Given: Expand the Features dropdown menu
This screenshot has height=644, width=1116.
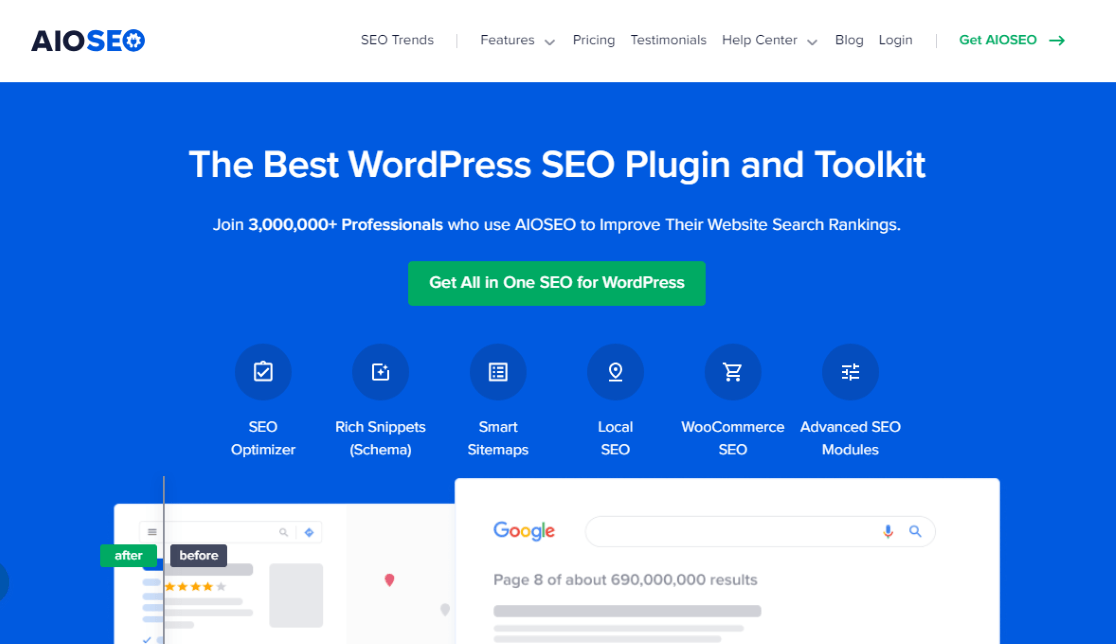Looking at the screenshot, I should coord(516,40).
